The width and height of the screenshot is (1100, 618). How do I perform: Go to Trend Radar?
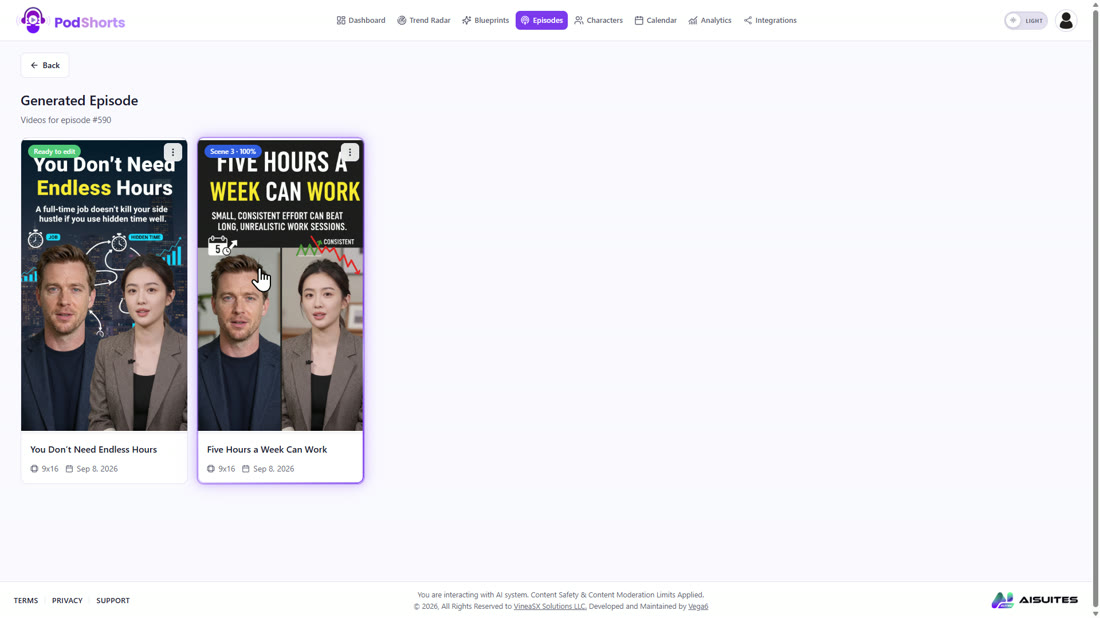[424, 20]
